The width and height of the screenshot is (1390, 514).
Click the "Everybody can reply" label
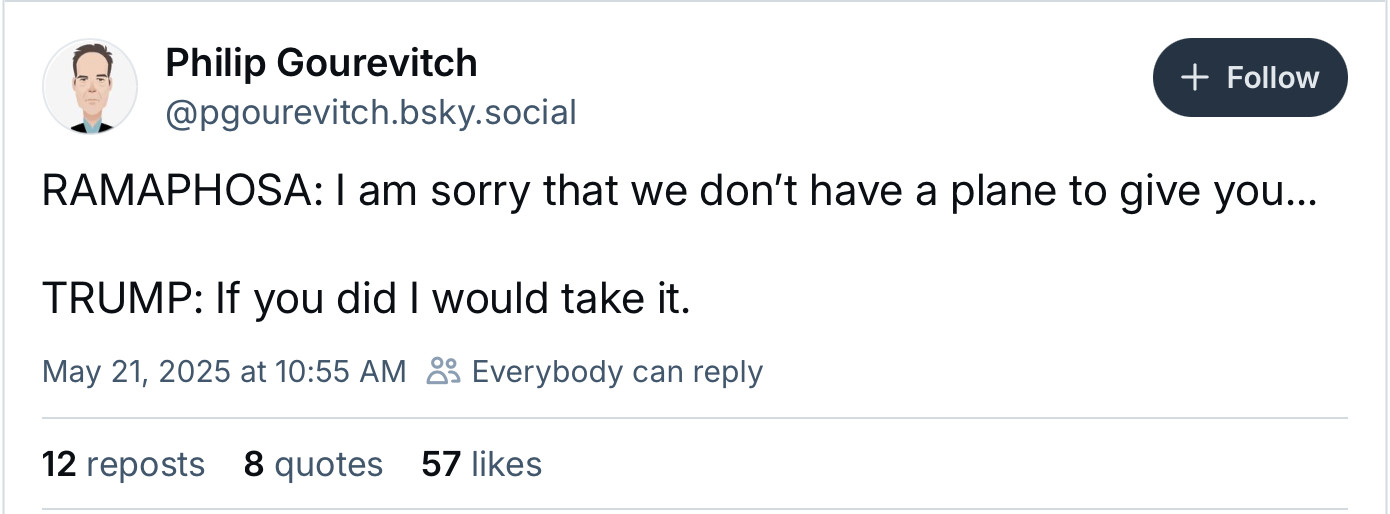(x=617, y=372)
